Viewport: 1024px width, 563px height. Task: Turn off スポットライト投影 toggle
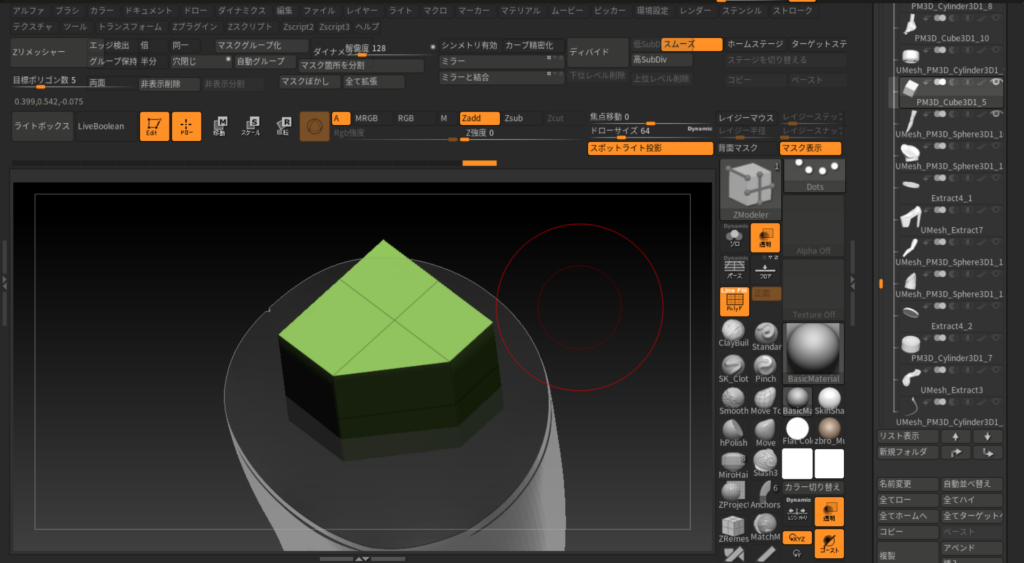(x=650, y=148)
